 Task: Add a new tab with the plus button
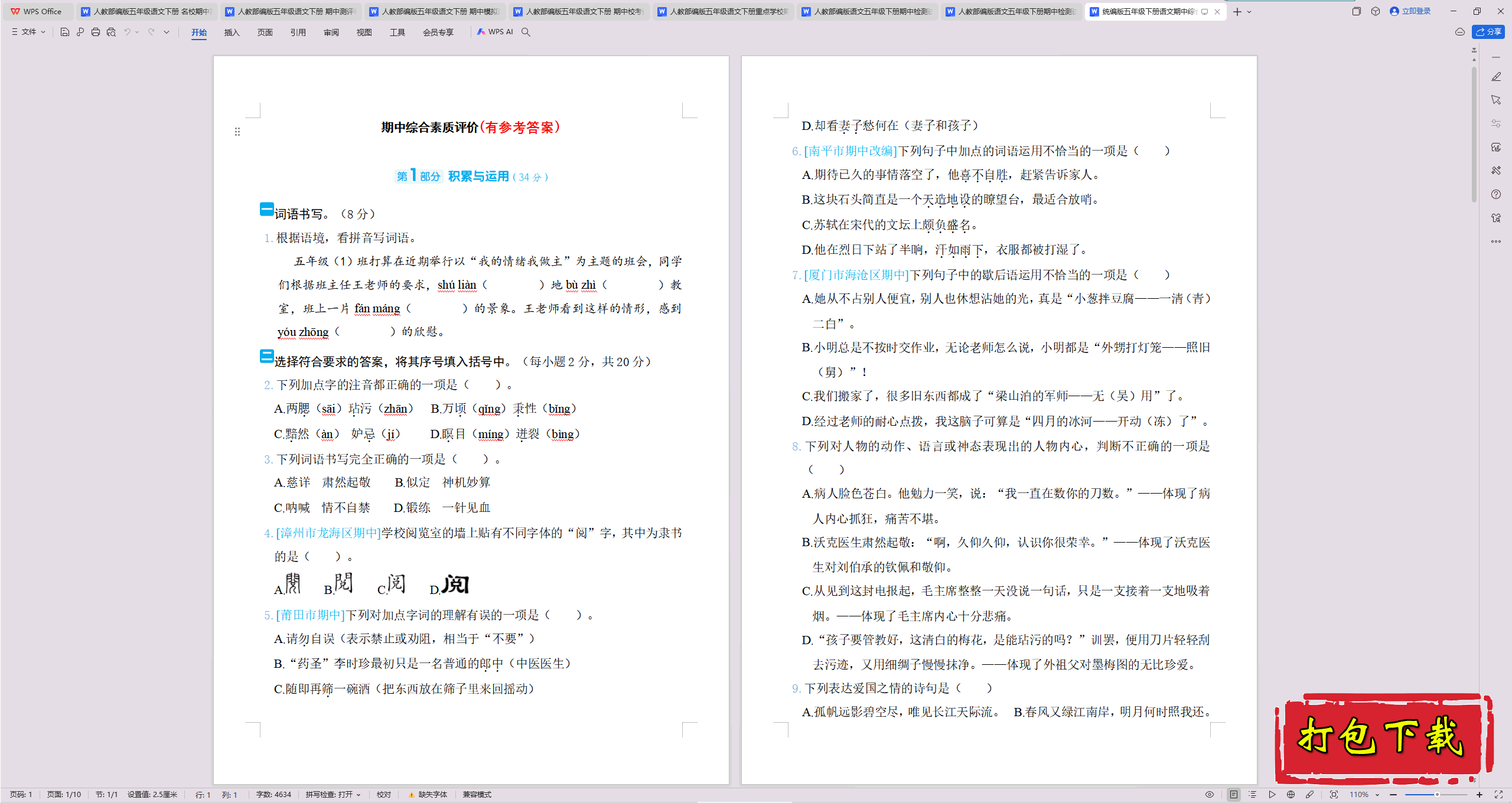pyautogui.click(x=1237, y=11)
